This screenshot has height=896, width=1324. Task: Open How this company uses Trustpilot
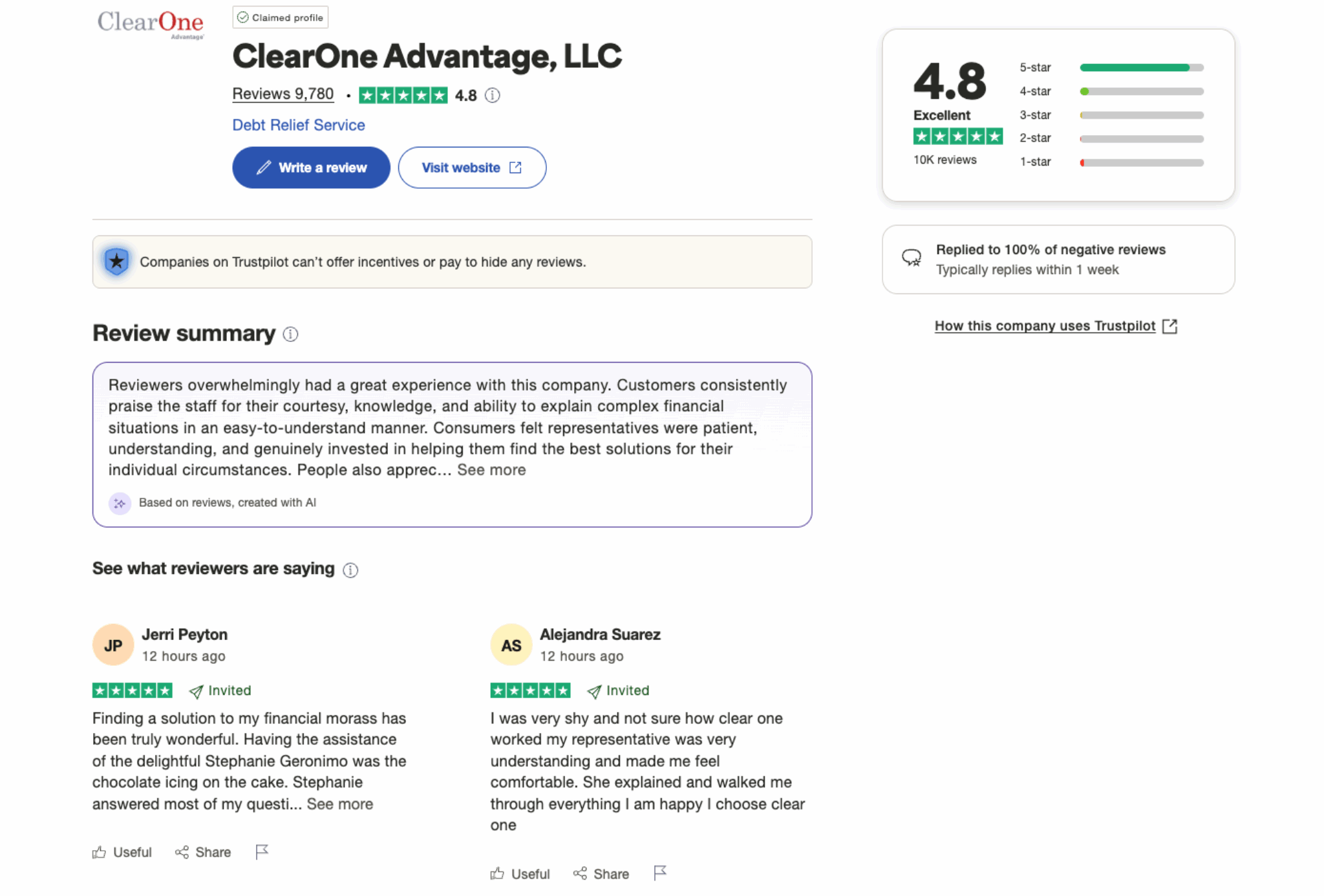pos(1045,326)
